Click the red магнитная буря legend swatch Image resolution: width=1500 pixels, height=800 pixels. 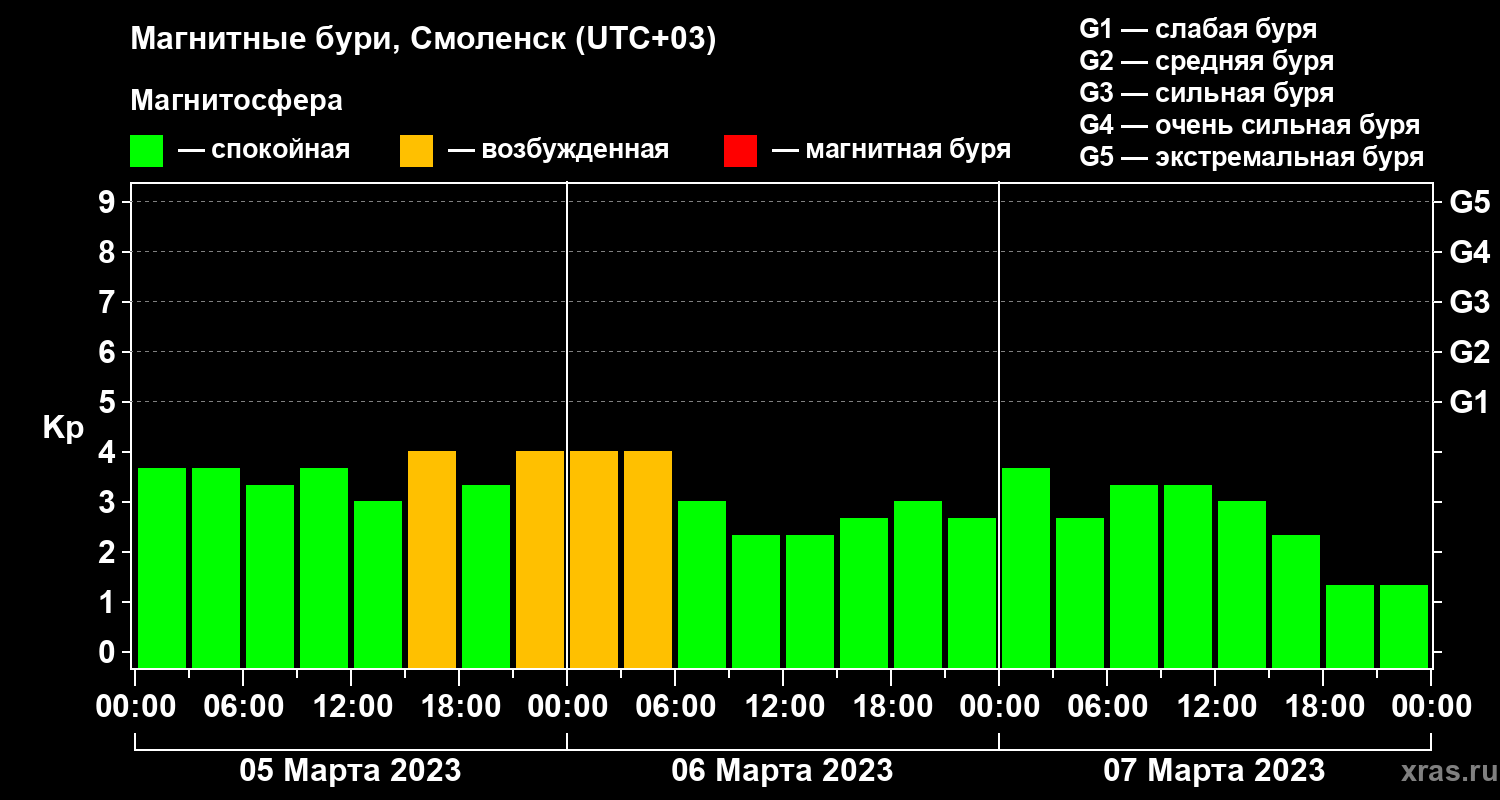click(x=740, y=151)
